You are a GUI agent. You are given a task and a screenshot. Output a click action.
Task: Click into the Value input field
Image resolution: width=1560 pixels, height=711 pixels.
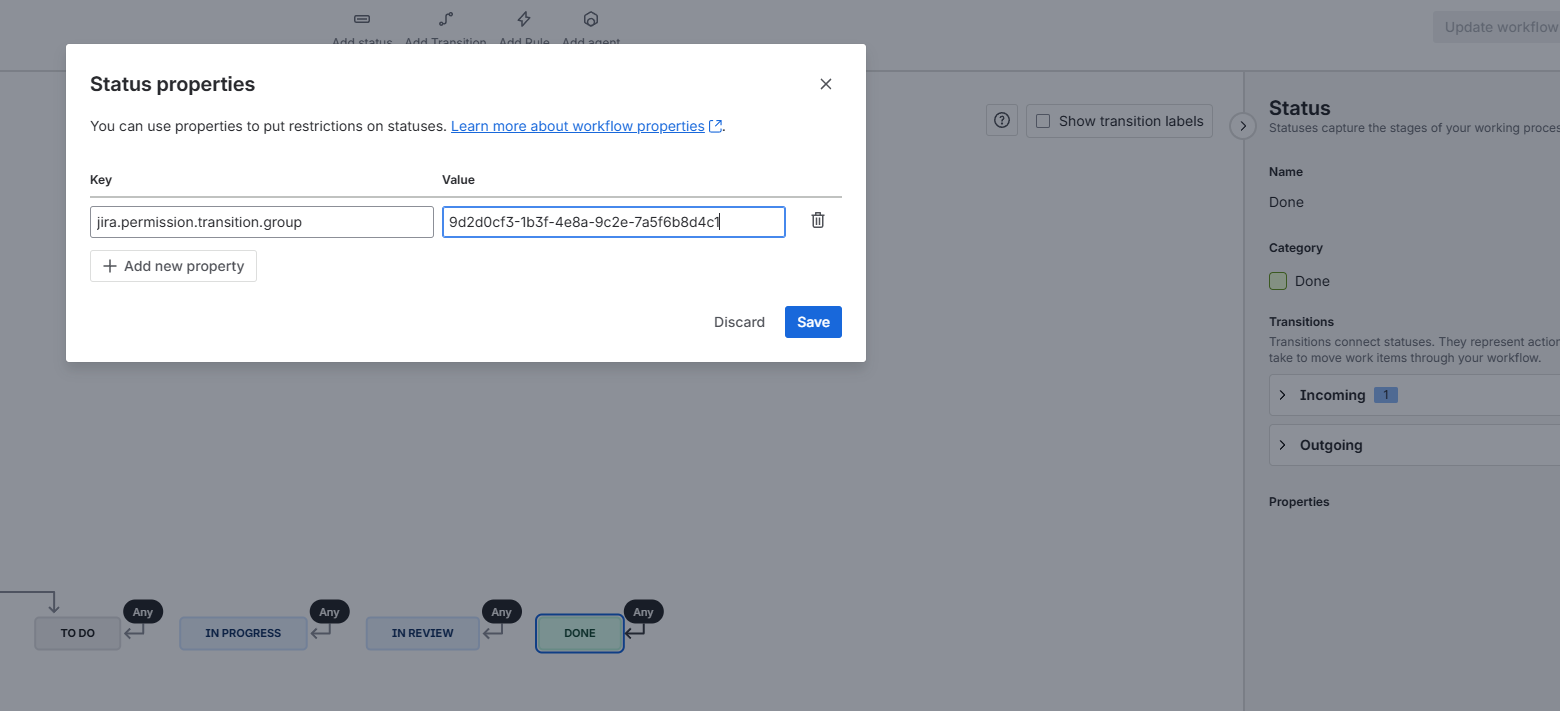pos(614,222)
